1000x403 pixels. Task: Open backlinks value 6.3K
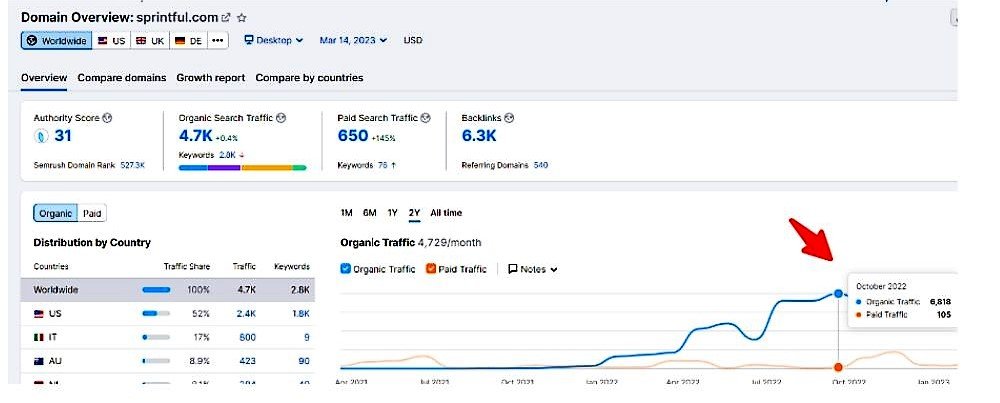point(479,136)
